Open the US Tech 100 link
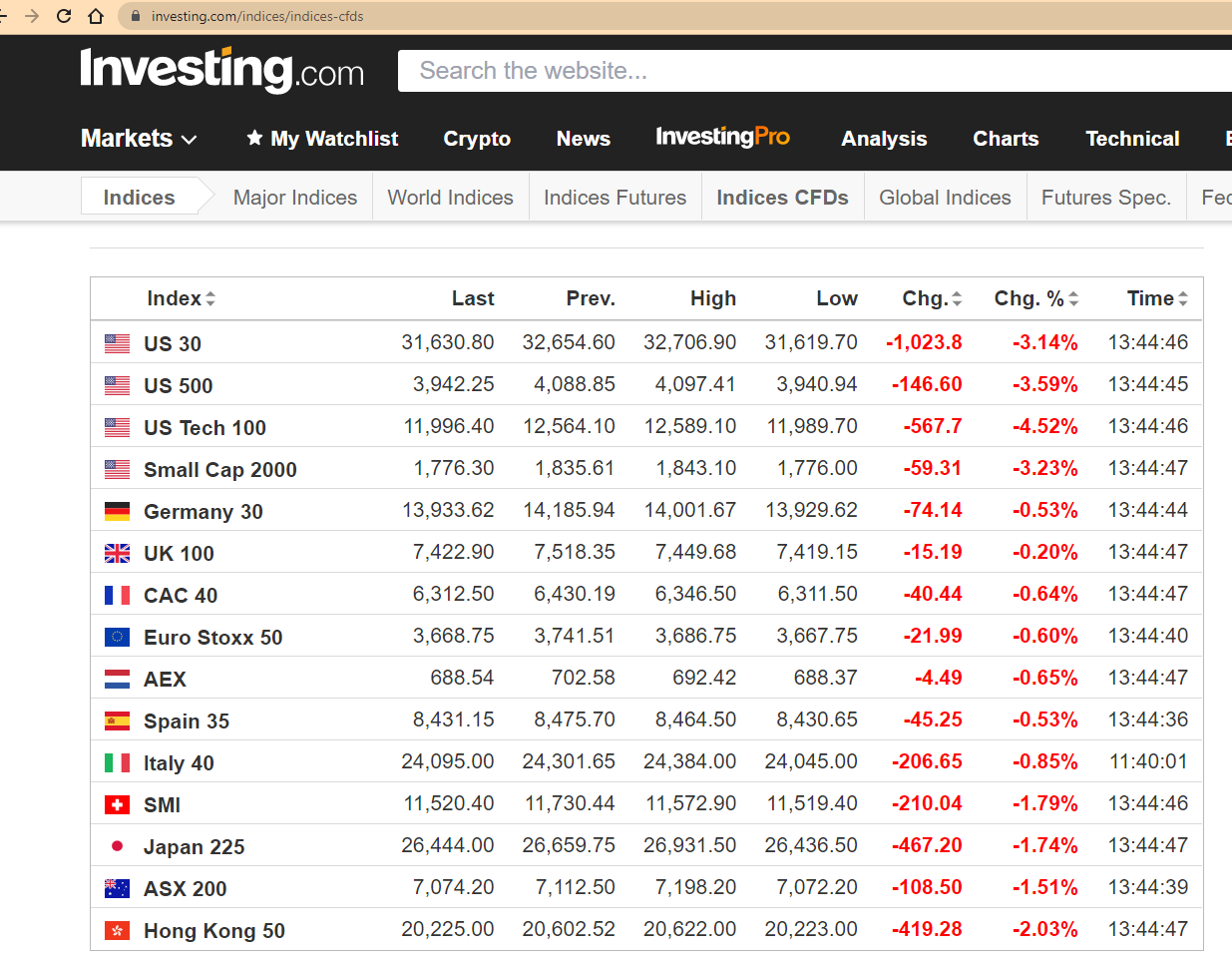This screenshot has width=1232, height=958. pyautogui.click(x=205, y=428)
